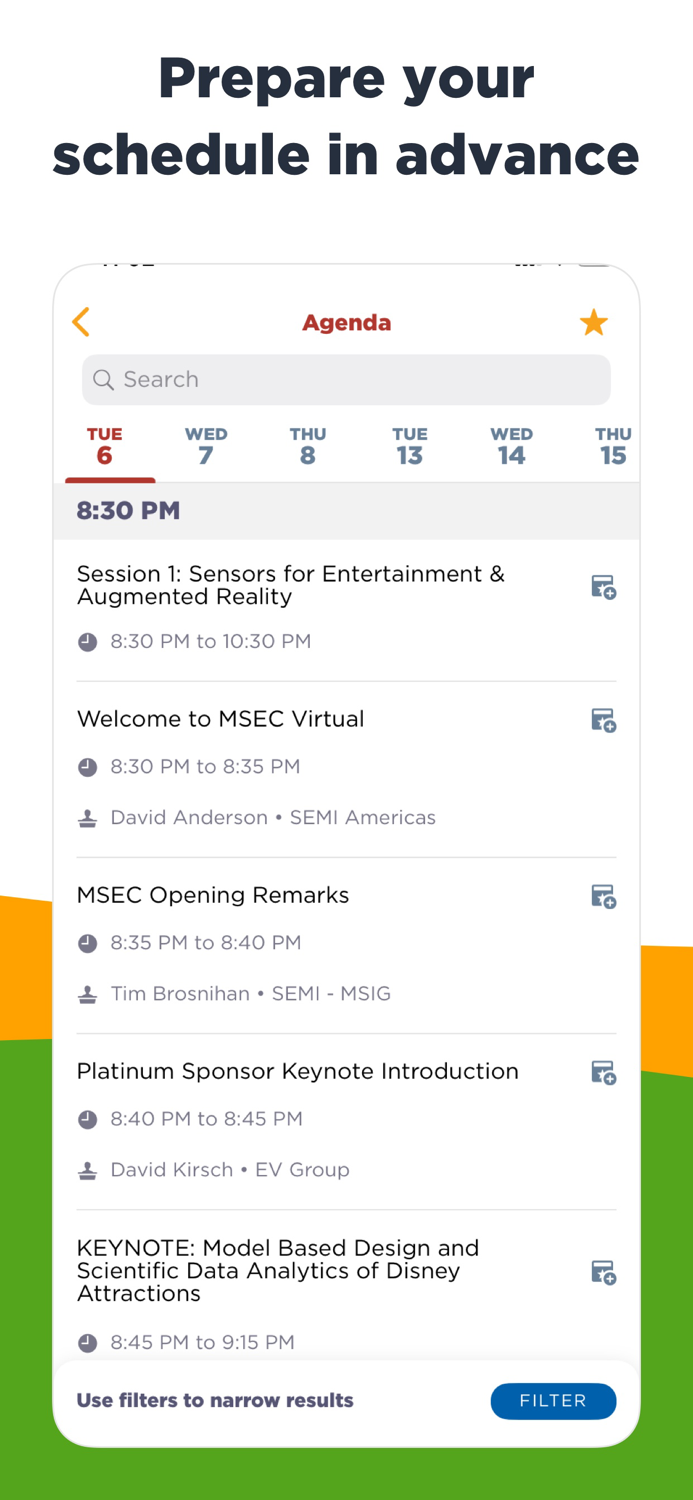Open favorites via the star icon

tap(593, 322)
